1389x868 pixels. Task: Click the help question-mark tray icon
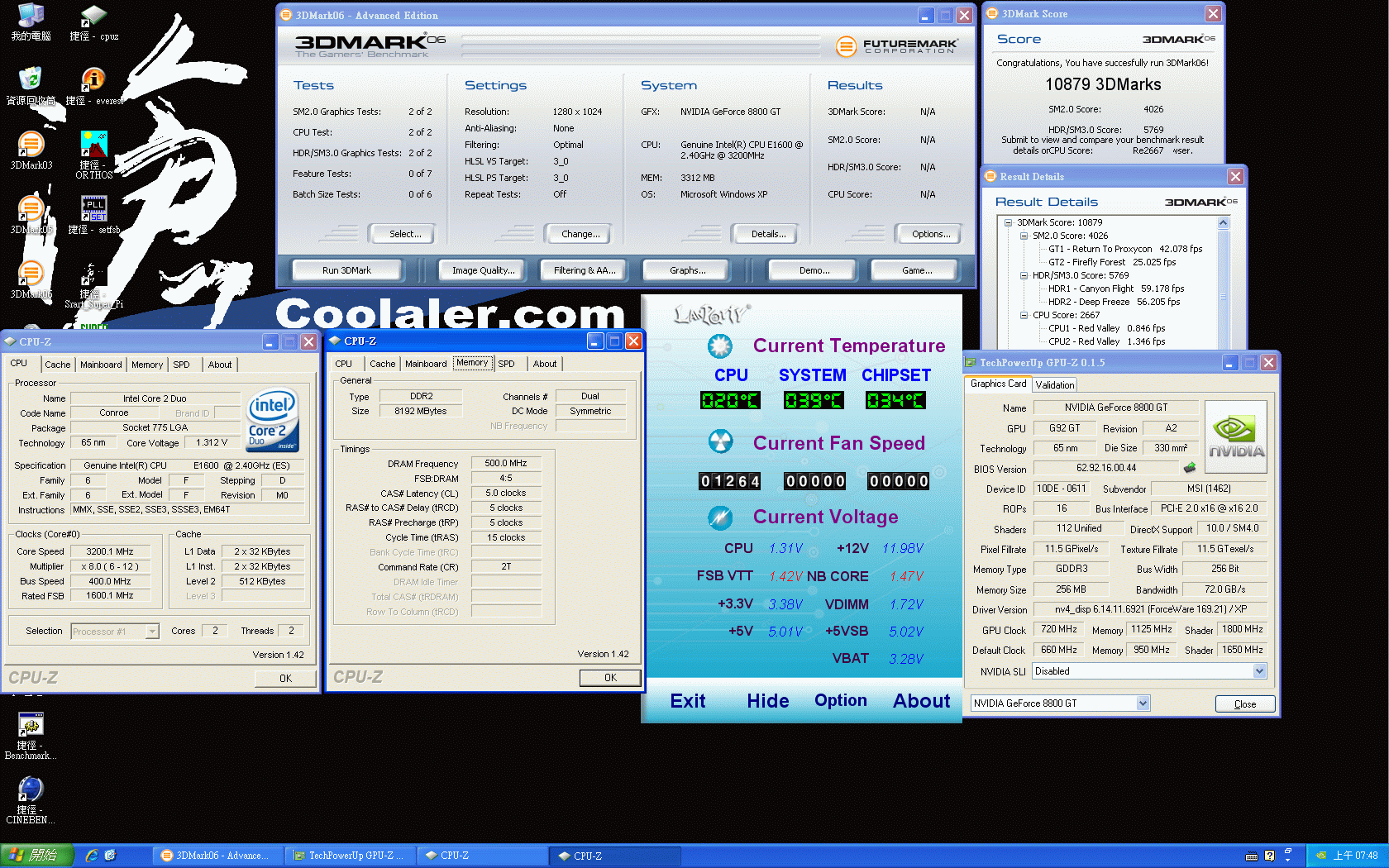coord(1270,856)
